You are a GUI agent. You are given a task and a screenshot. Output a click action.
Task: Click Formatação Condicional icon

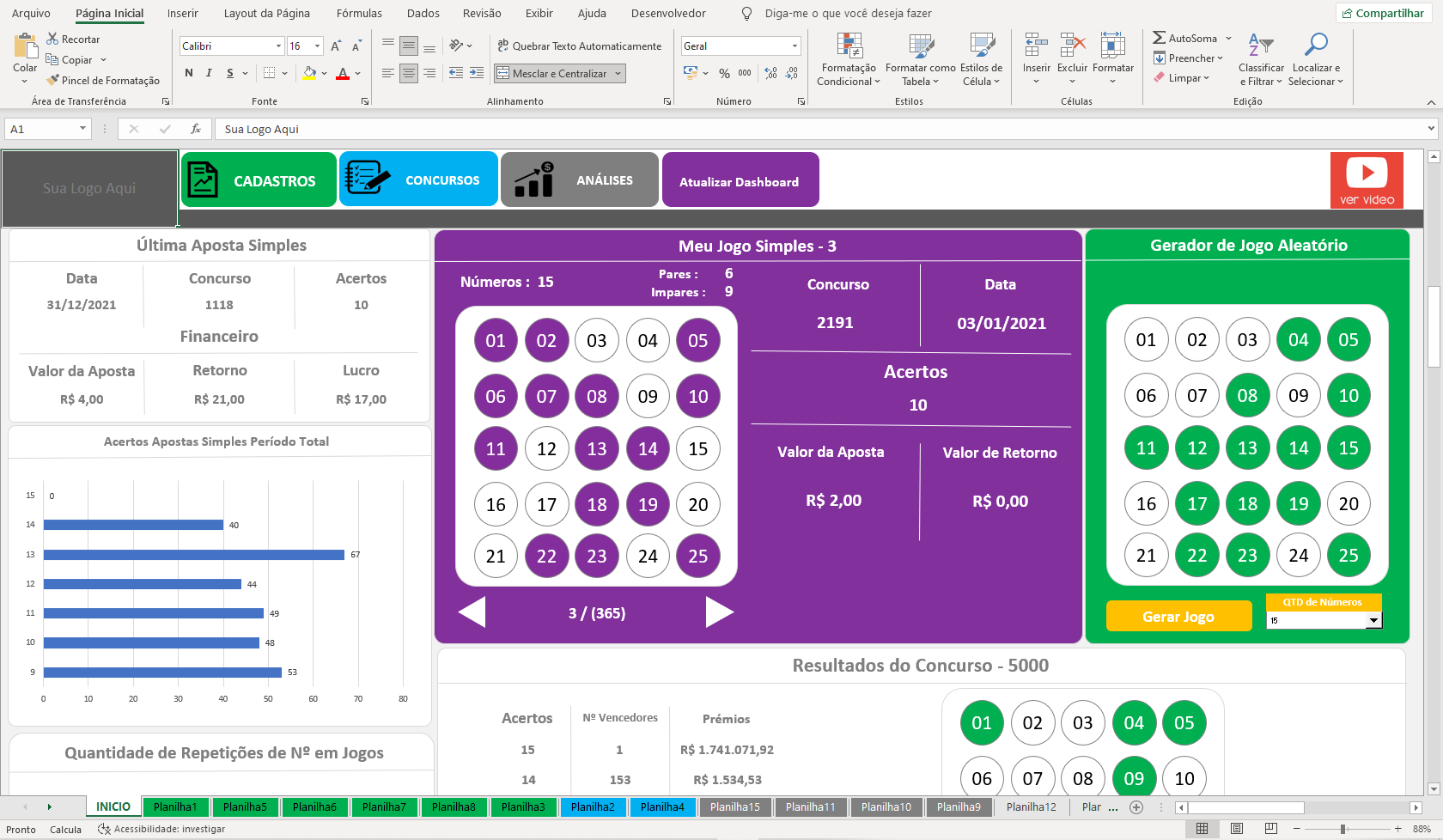pyautogui.click(x=849, y=47)
